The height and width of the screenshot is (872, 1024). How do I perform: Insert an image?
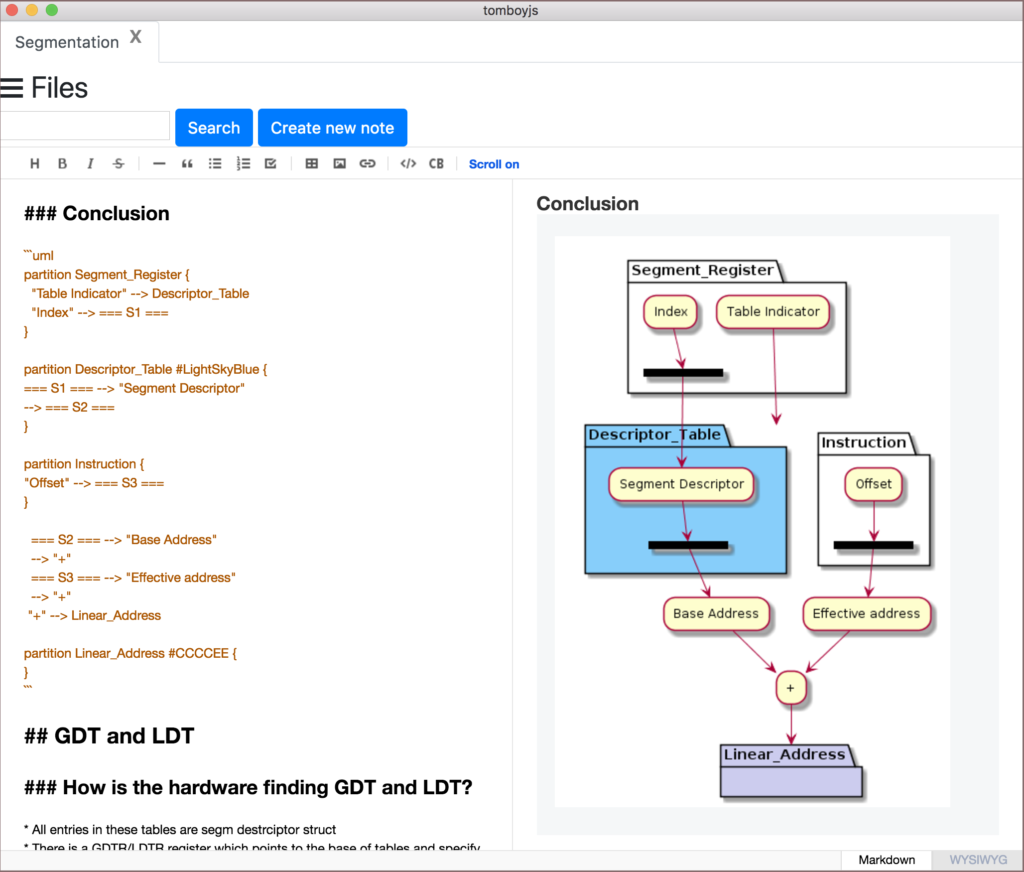[x=340, y=164]
